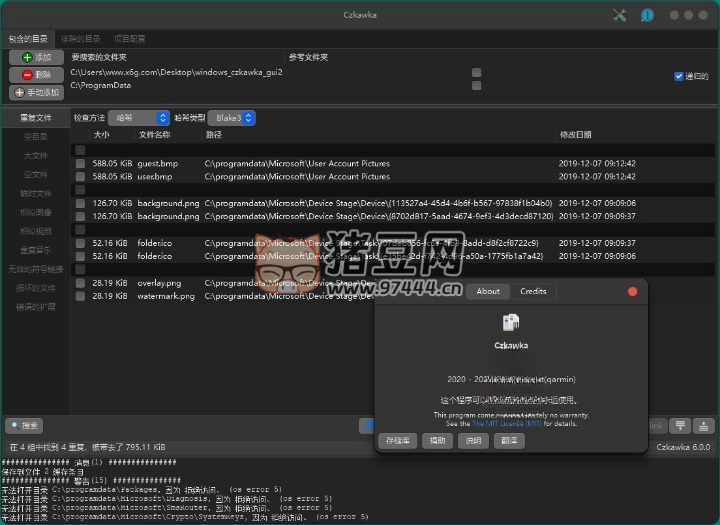Click the blue info icon in title bar

pyautogui.click(x=647, y=15)
